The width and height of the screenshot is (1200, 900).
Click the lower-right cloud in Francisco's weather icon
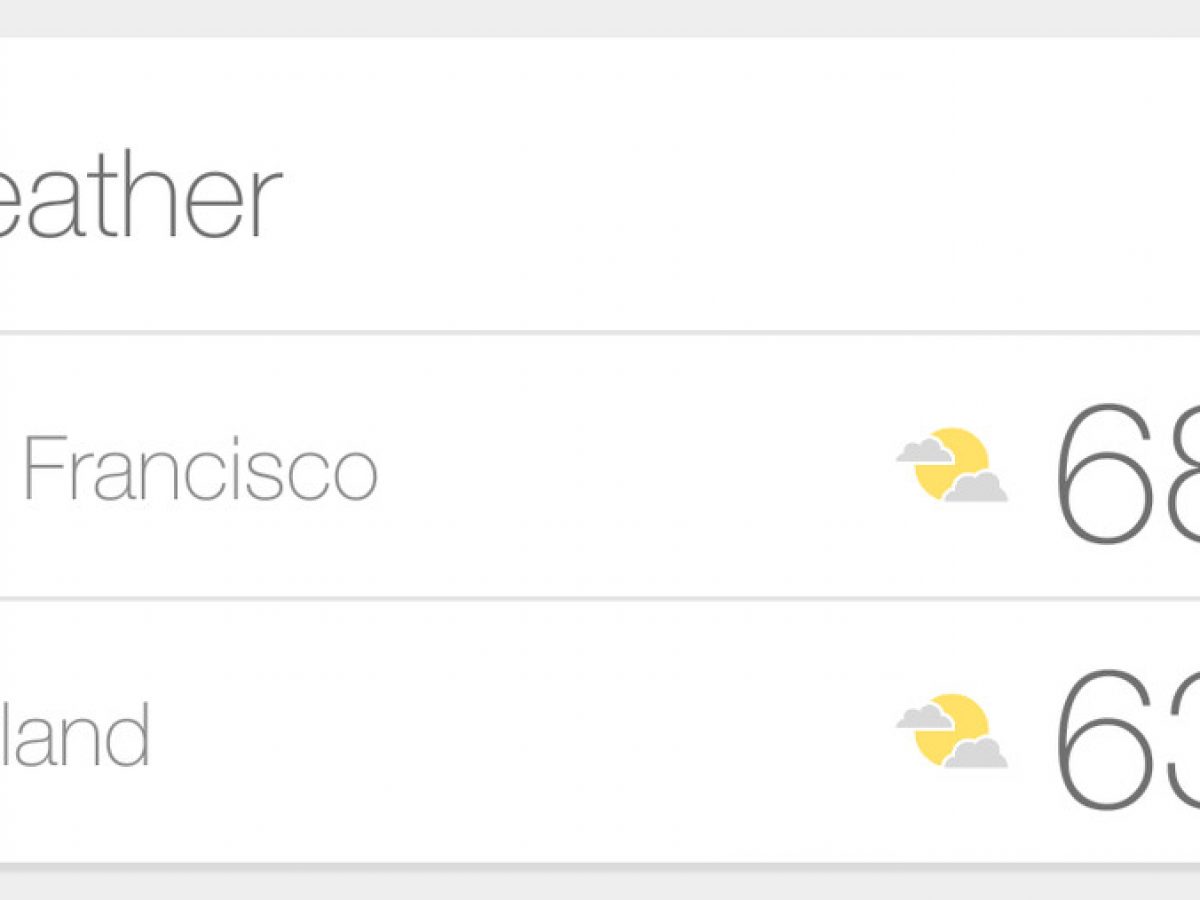click(976, 487)
